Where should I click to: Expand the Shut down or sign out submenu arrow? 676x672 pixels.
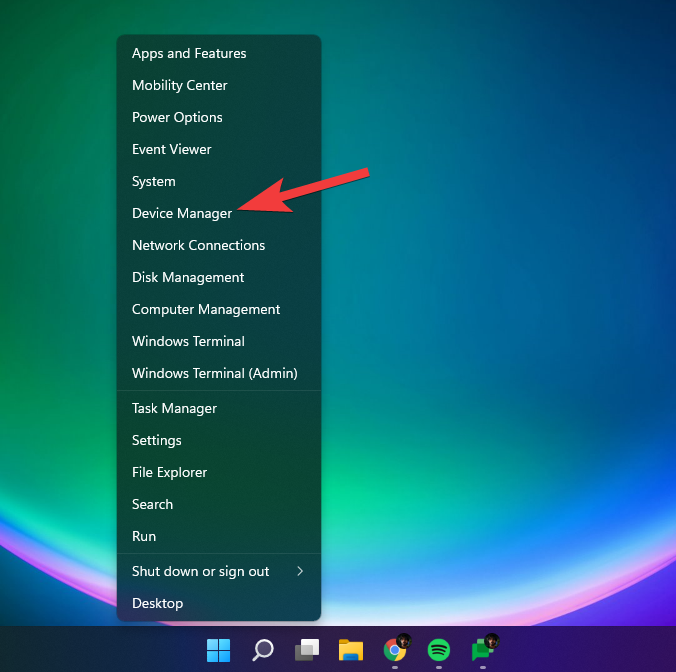300,571
